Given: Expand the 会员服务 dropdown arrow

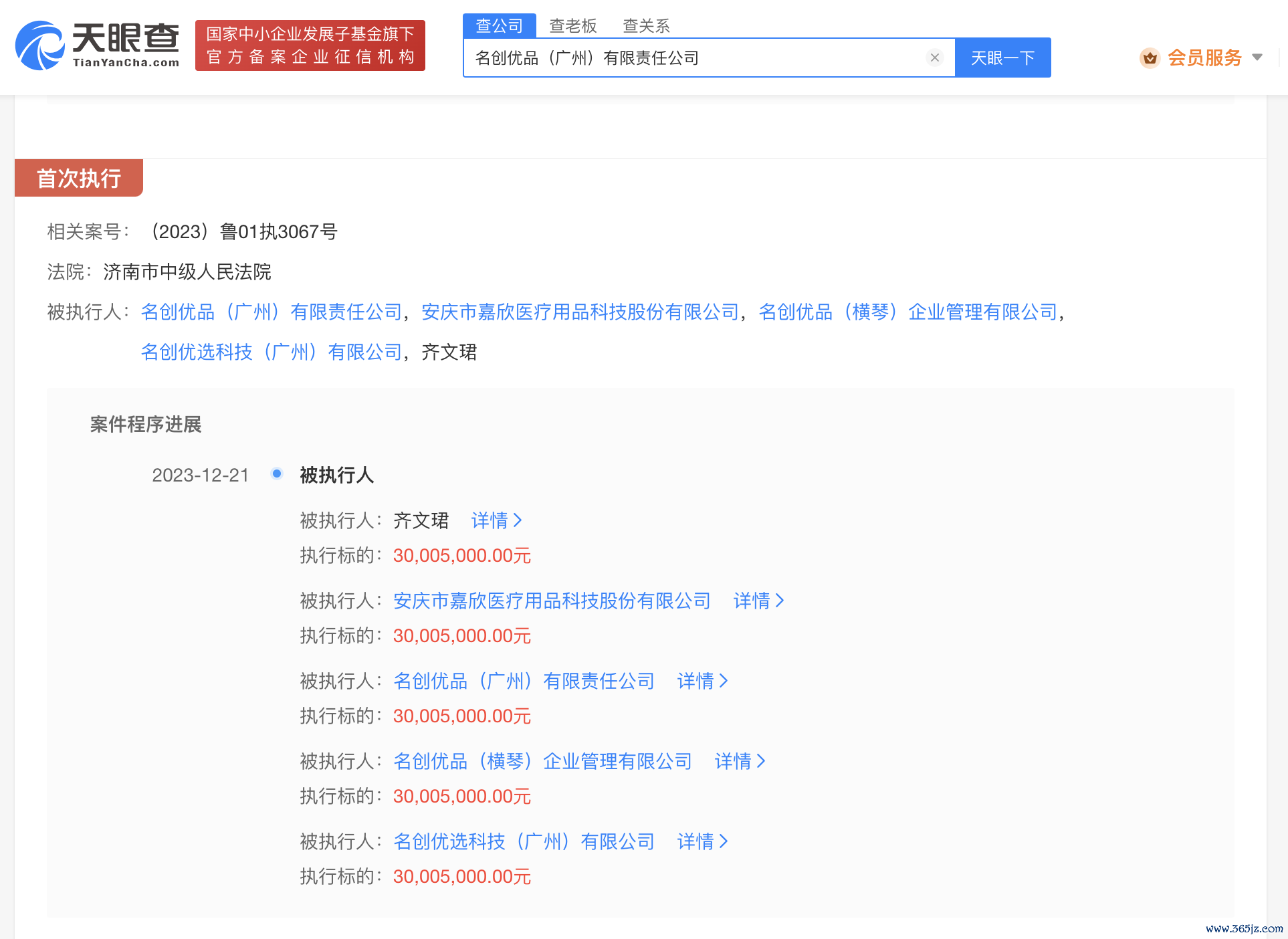Looking at the screenshot, I should 1257,58.
